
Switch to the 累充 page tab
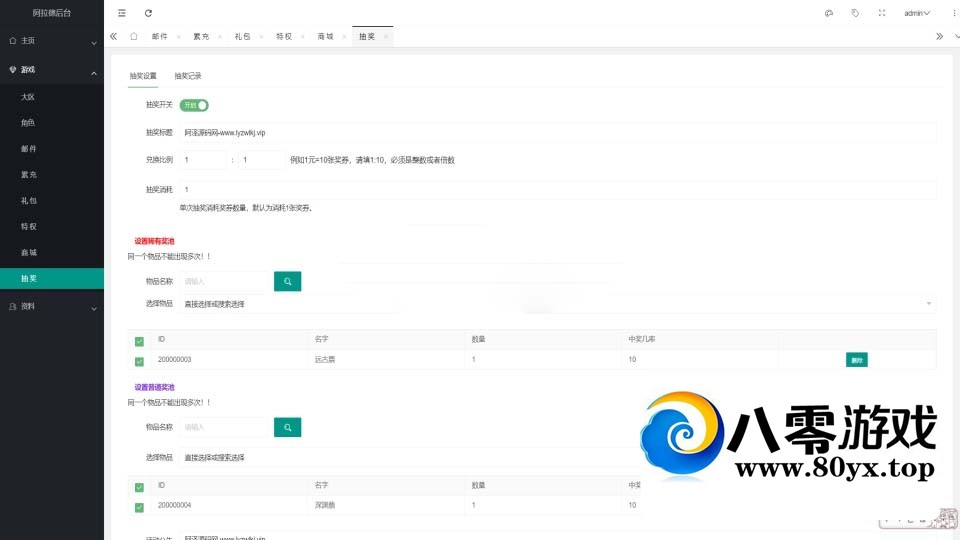click(x=201, y=37)
